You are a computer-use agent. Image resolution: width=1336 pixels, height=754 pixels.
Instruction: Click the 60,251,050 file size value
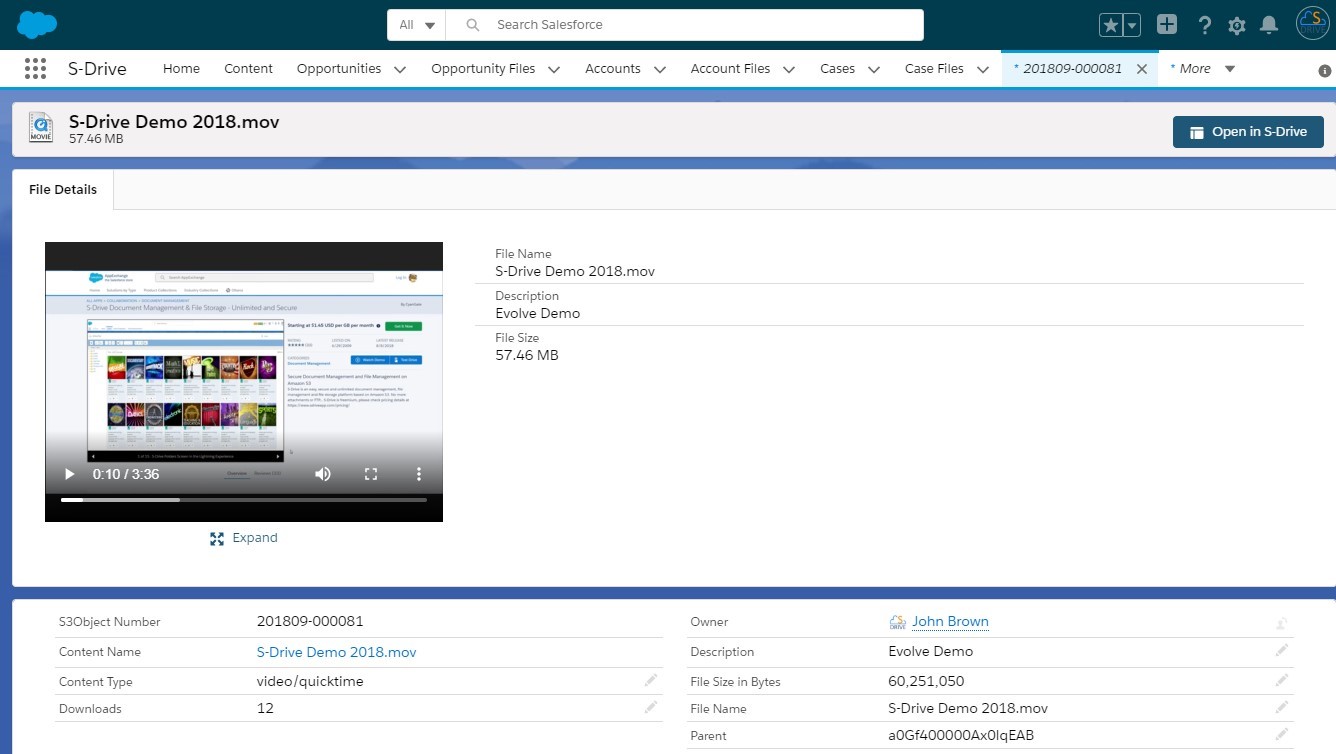pos(926,681)
